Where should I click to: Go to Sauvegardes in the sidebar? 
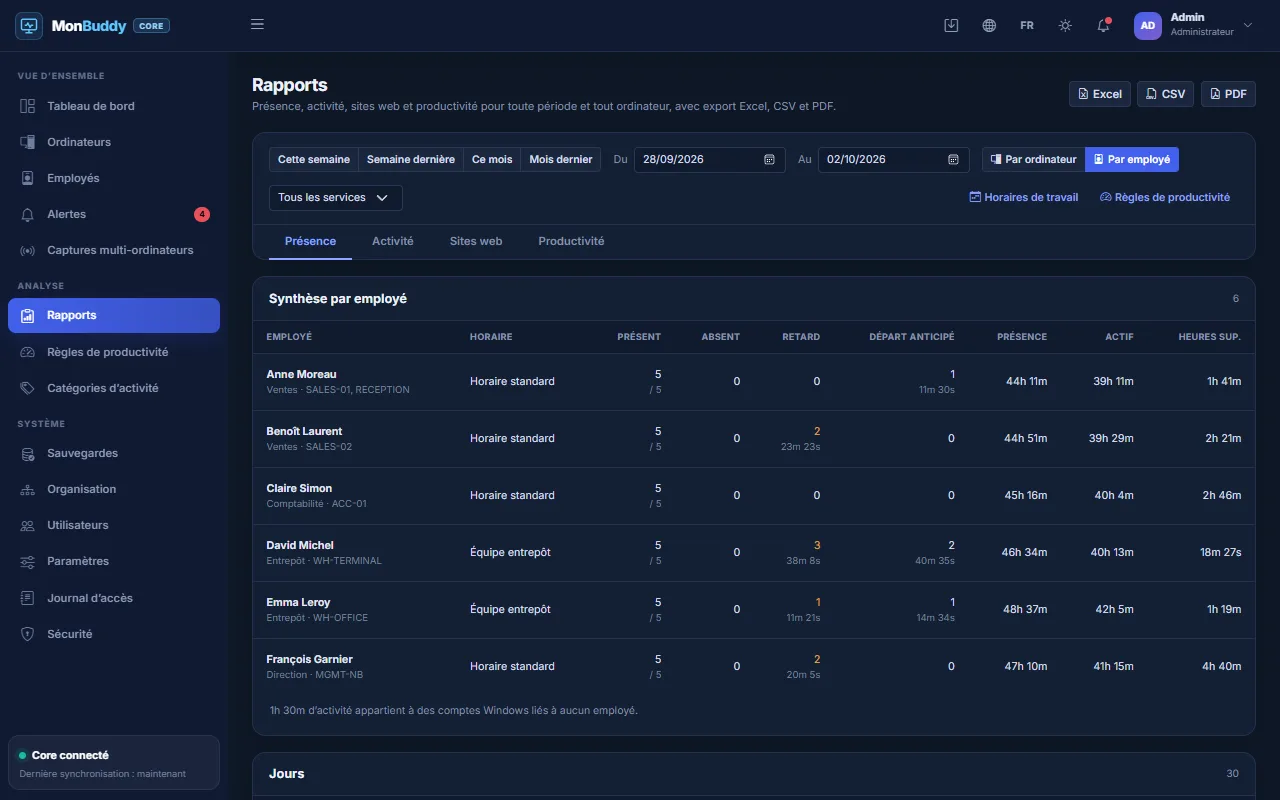pyautogui.click(x=114, y=453)
